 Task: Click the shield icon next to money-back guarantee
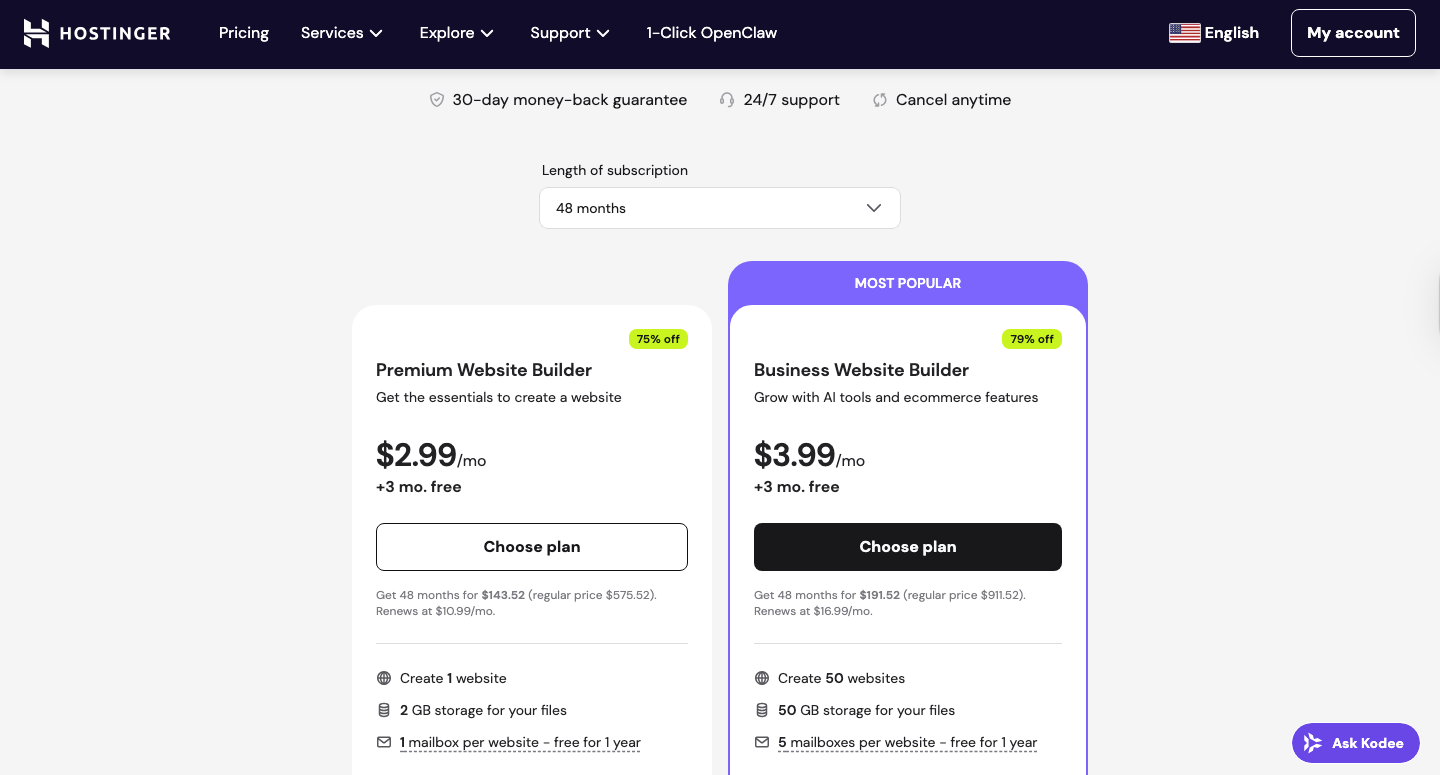tap(437, 100)
